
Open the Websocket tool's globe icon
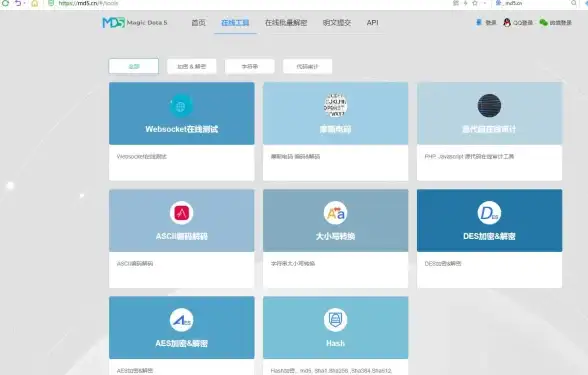point(181,106)
